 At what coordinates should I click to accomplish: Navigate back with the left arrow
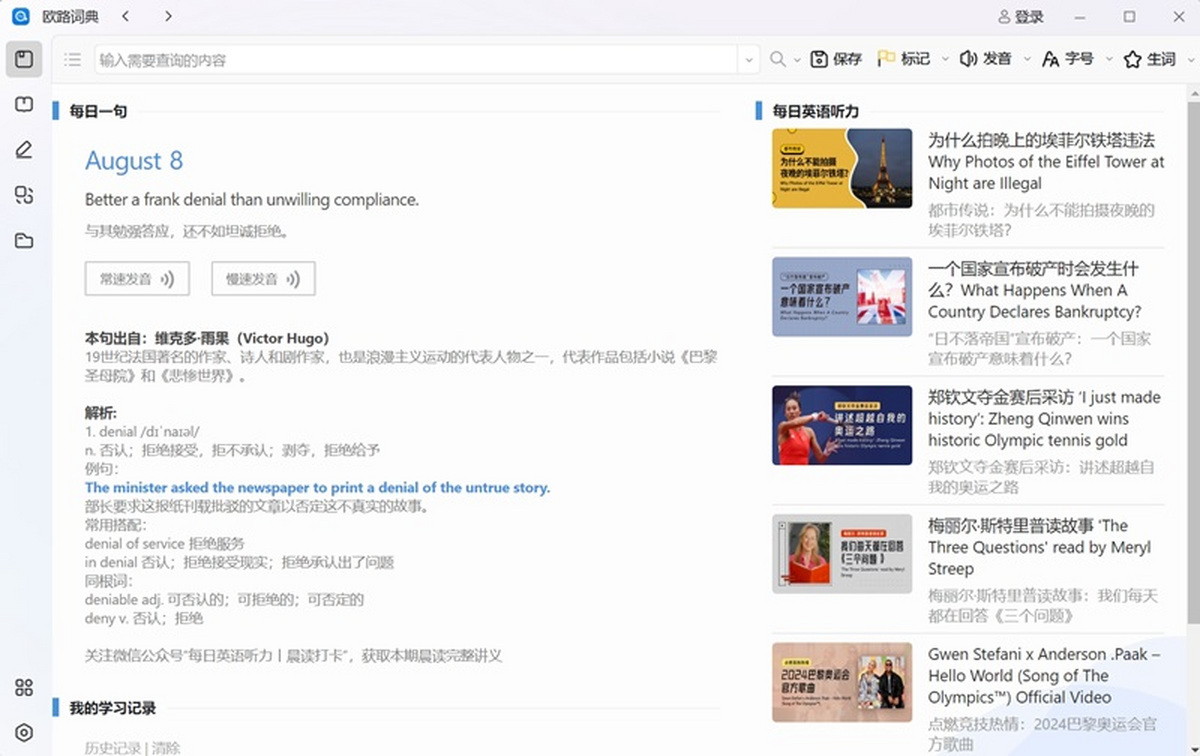pyautogui.click(x=125, y=16)
